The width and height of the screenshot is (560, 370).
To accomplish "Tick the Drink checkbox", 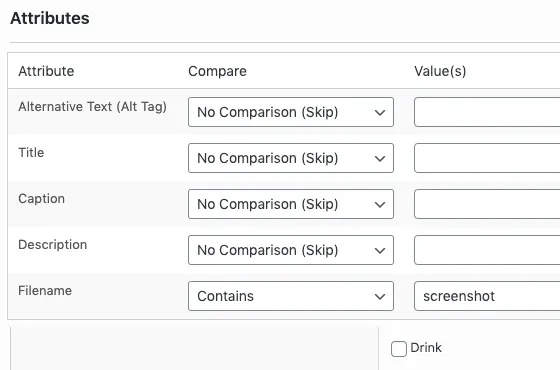I will pyautogui.click(x=399, y=349).
